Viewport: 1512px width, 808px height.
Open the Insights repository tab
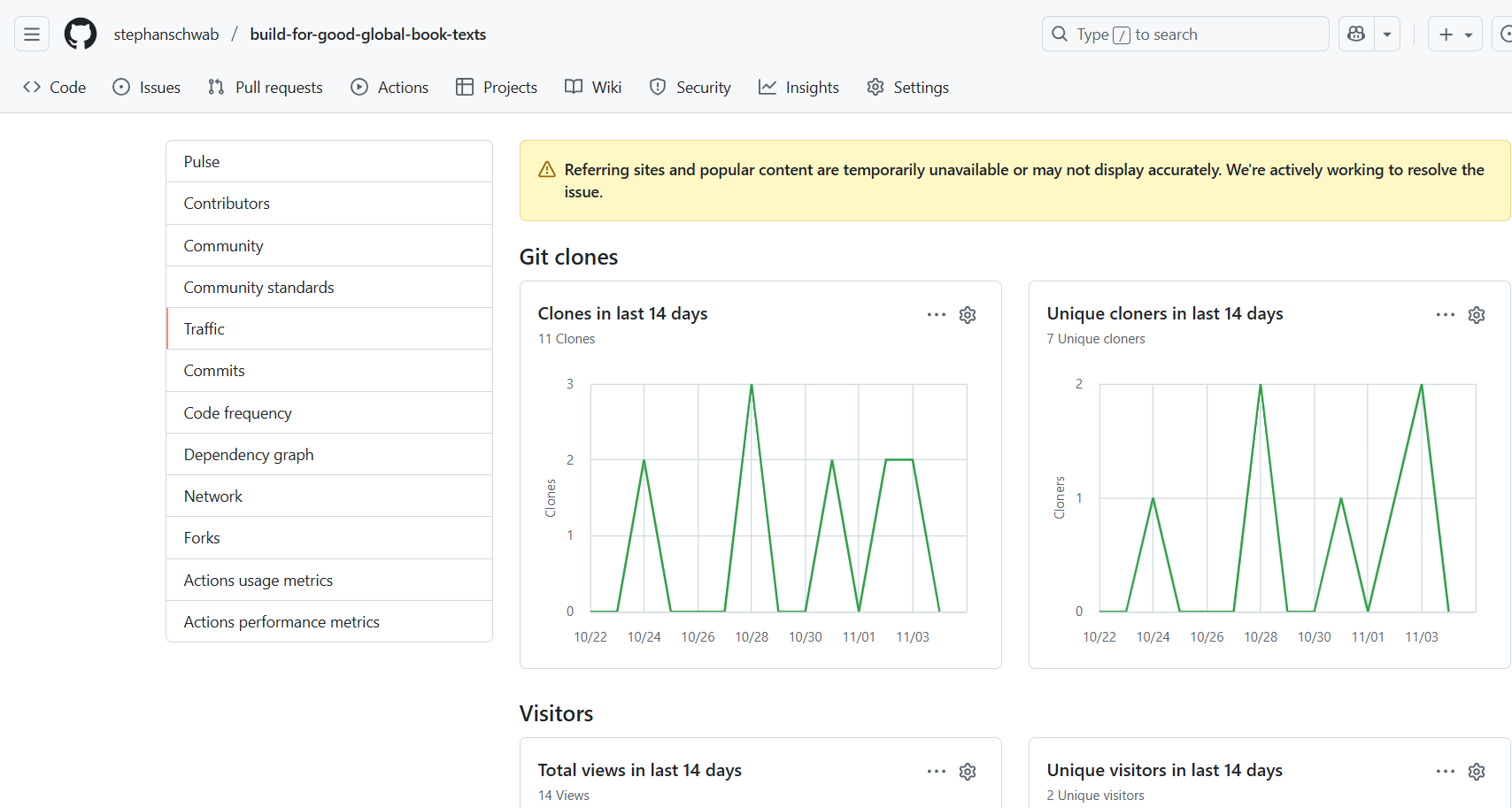pyautogui.click(x=798, y=87)
